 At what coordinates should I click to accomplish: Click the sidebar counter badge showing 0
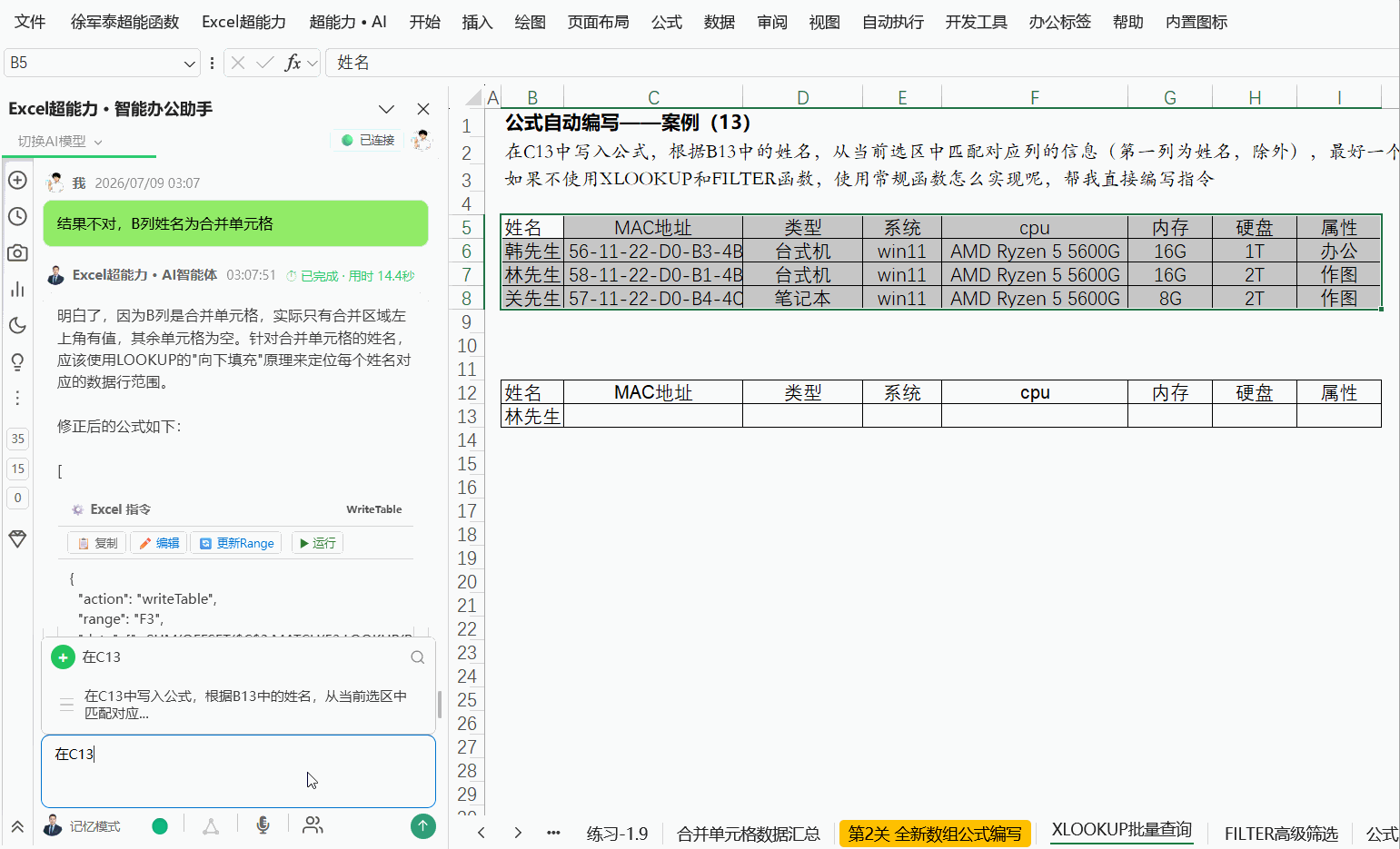[17, 498]
